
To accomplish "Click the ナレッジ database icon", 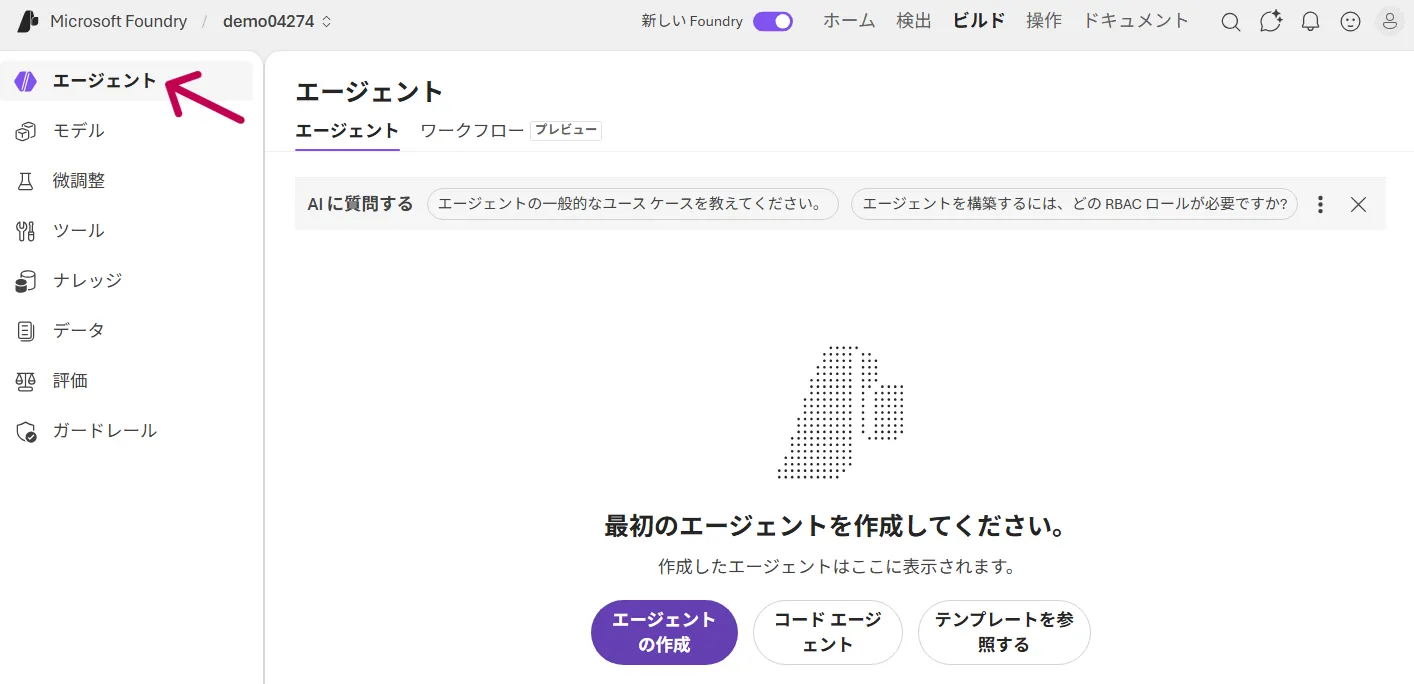I will click(x=26, y=281).
